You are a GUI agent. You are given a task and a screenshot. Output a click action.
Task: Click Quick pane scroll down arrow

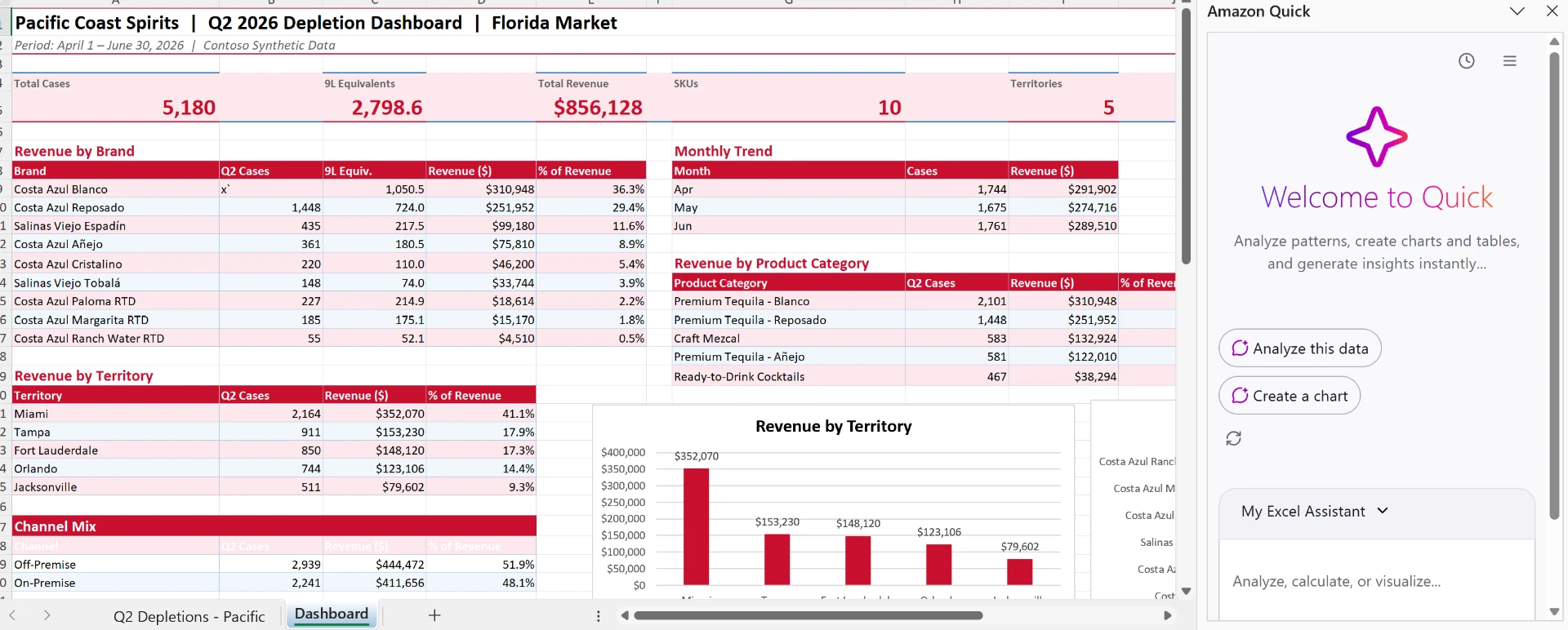(x=1554, y=612)
